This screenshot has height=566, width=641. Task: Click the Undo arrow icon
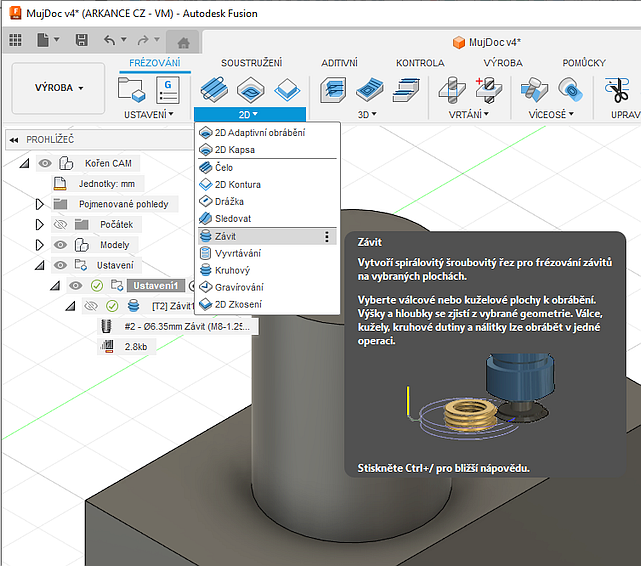click(109, 41)
